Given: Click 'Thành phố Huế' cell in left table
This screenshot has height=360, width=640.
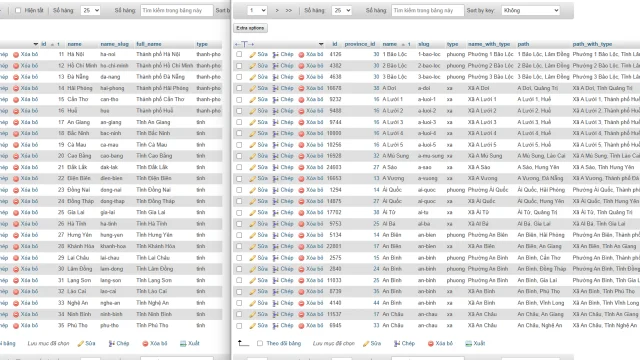Looking at the screenshot, I should coord(155,111).
